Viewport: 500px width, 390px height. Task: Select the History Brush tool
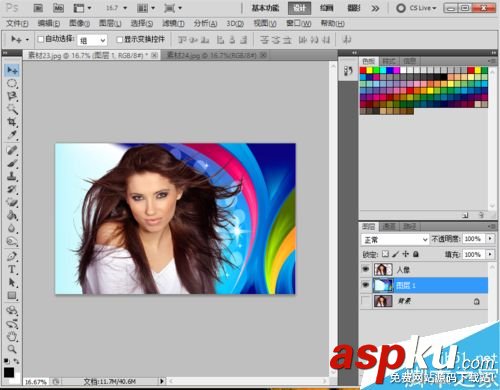tap(12, 189)
